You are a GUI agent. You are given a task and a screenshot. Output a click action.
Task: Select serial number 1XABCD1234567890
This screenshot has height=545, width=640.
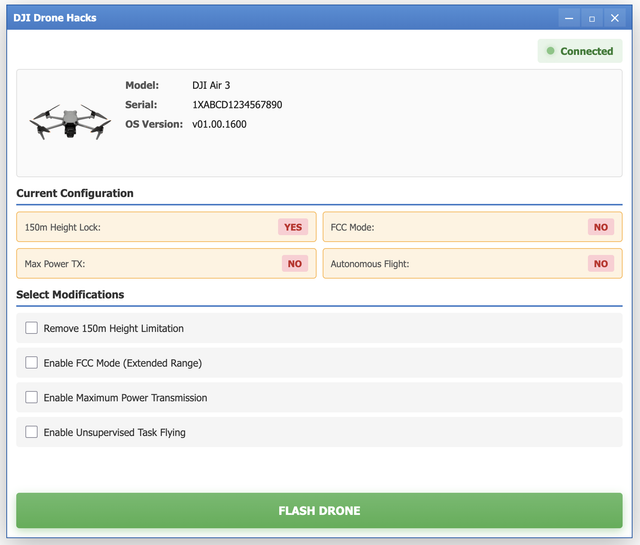[237, 105]
